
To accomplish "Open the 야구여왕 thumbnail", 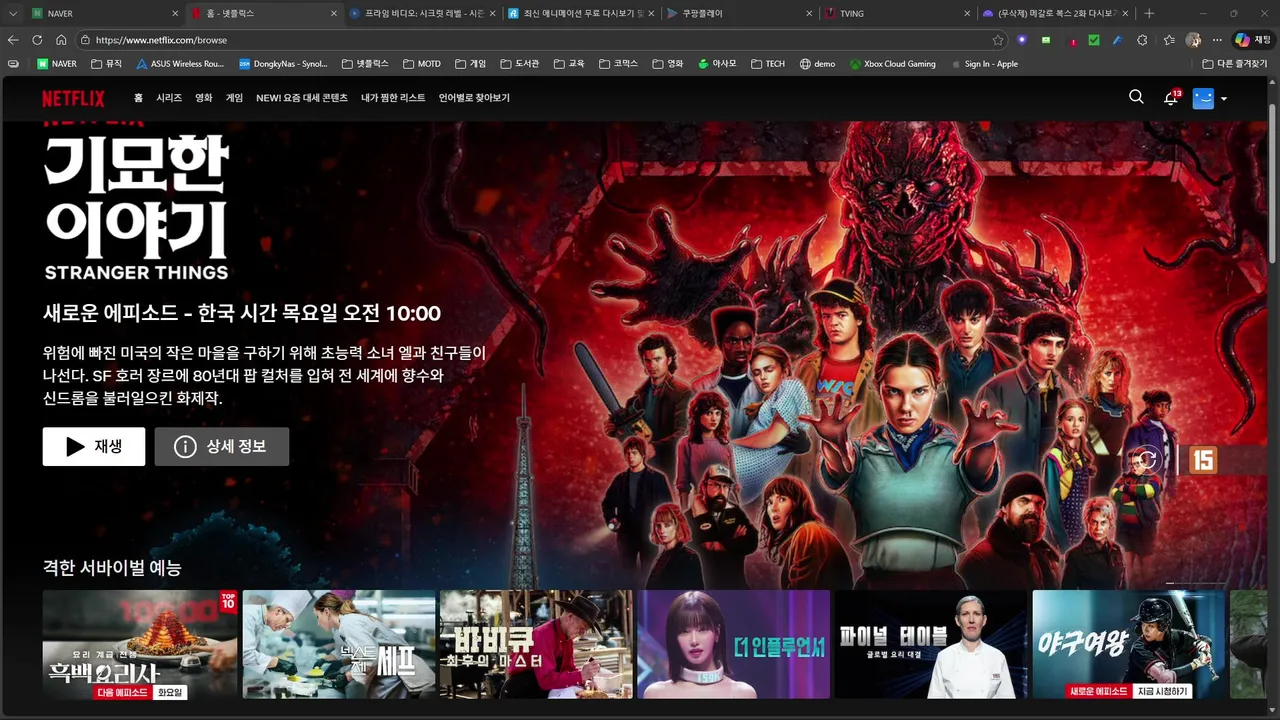I will coord(1128,644).
